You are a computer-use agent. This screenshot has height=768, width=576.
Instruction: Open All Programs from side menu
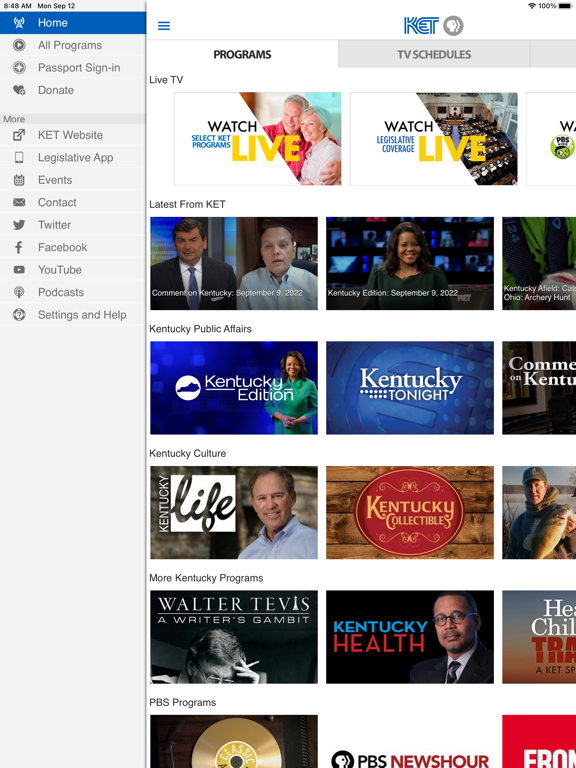coord(73,45)
